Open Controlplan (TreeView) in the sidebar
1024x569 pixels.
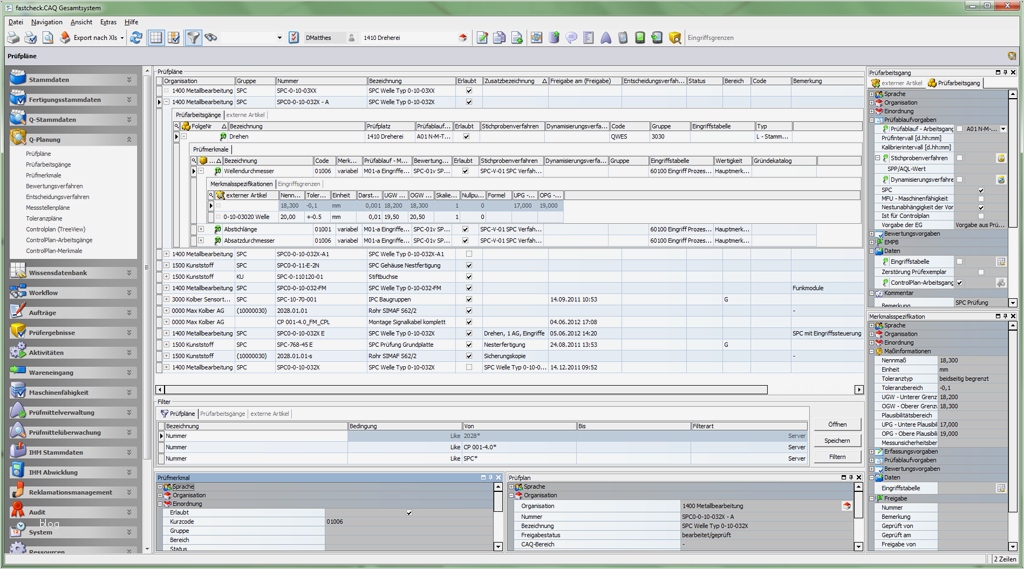pos(56,229)
